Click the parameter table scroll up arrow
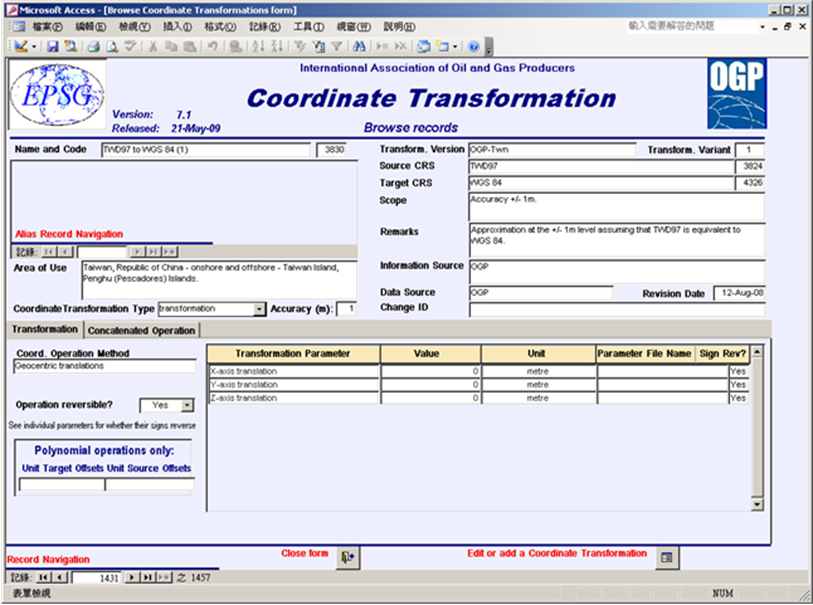813x605 pixels. pos(758,352)
